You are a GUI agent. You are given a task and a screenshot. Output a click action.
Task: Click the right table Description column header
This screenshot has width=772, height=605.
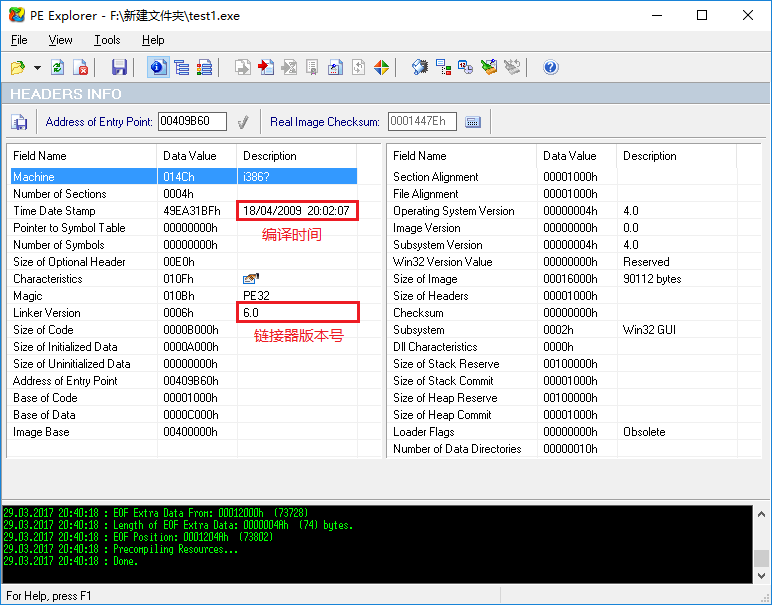(x=676, y=156)
